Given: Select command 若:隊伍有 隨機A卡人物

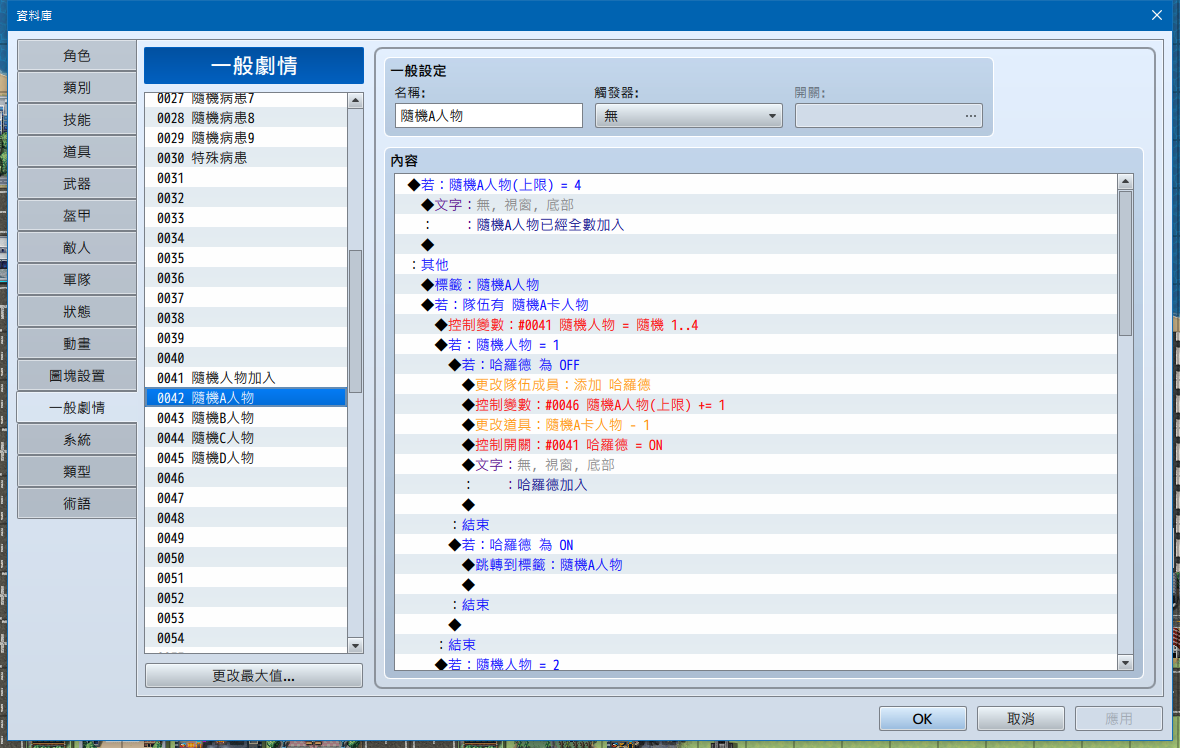Looking at the screenshot, I should pos(756,305).
